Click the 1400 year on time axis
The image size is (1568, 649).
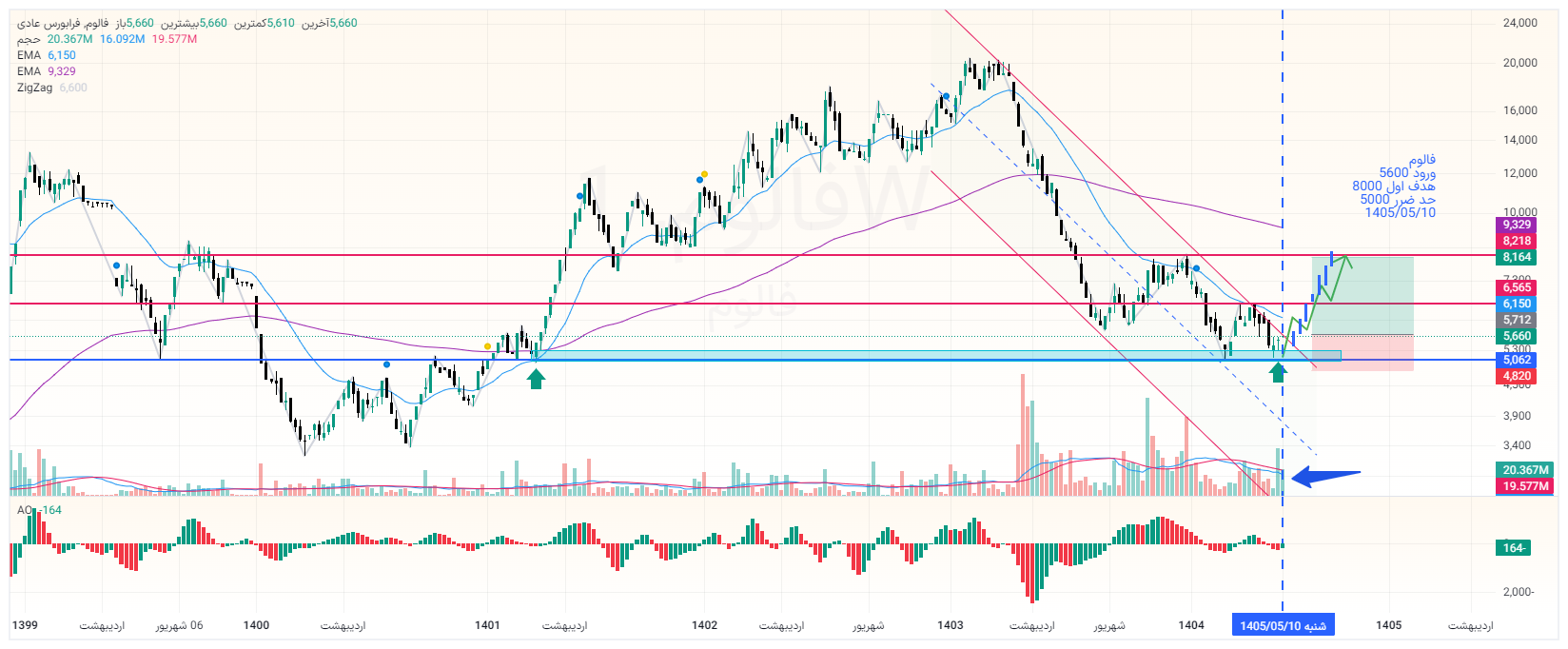pyautogui.click(x=256, y=625)
